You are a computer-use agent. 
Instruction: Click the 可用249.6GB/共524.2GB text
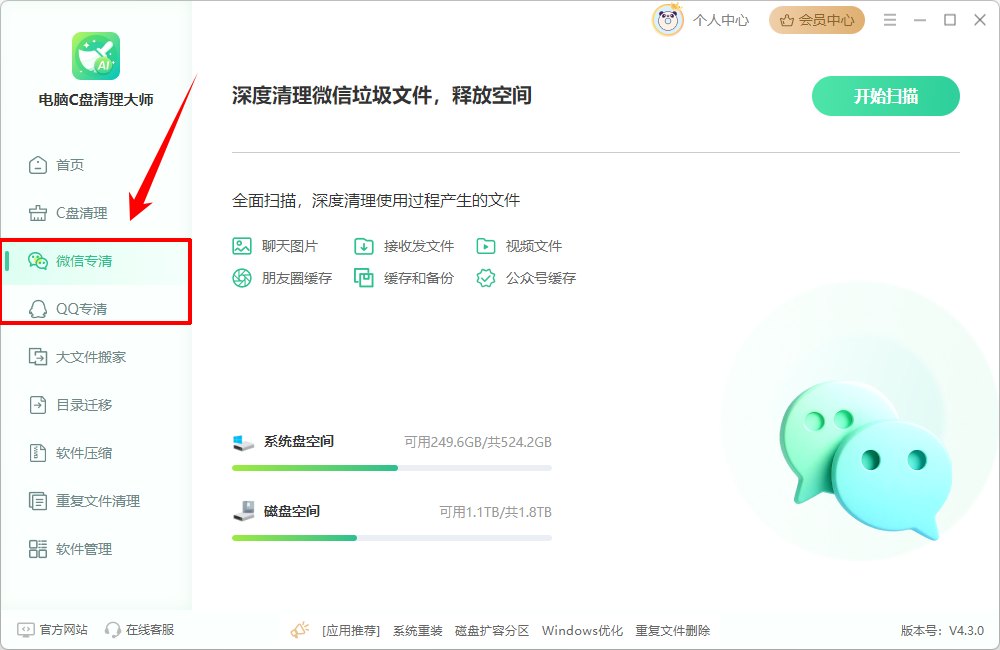tap(478, 442)
